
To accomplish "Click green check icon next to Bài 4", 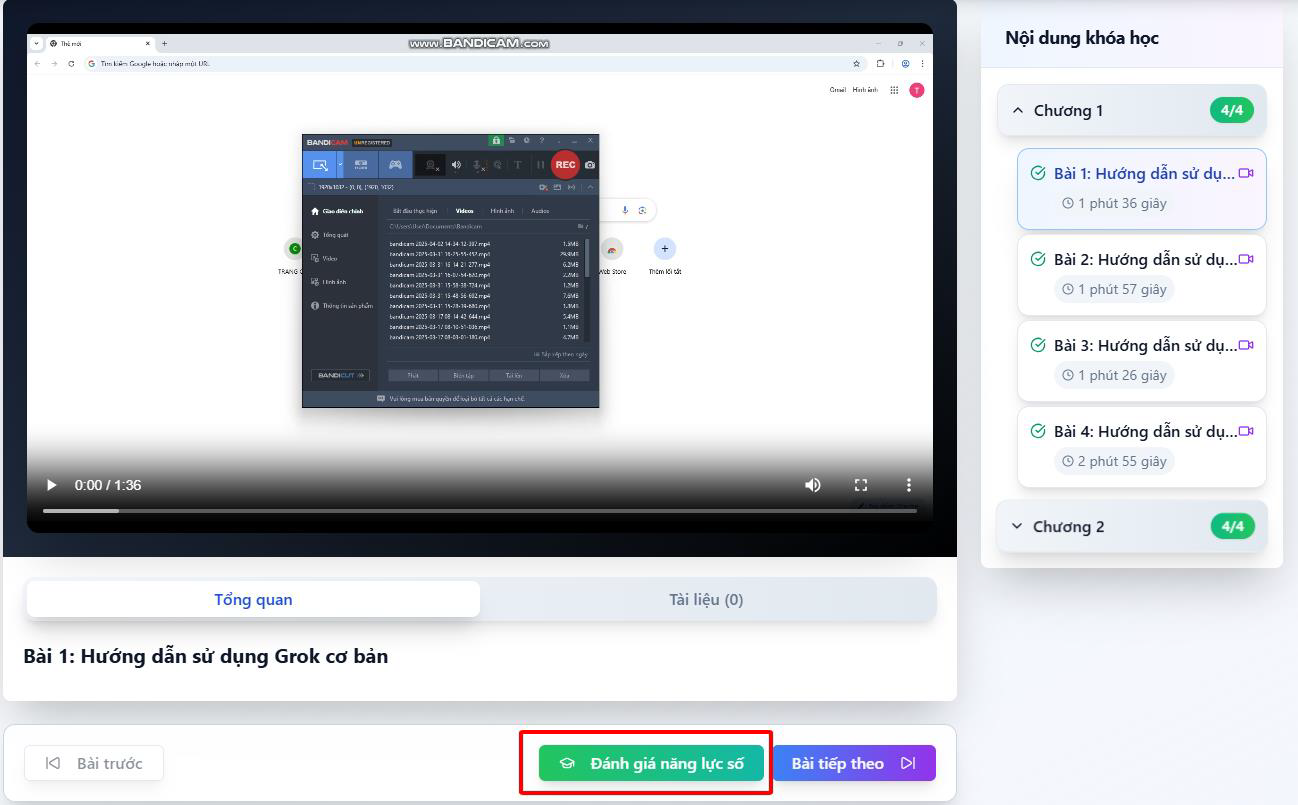I will (1038, 431).
